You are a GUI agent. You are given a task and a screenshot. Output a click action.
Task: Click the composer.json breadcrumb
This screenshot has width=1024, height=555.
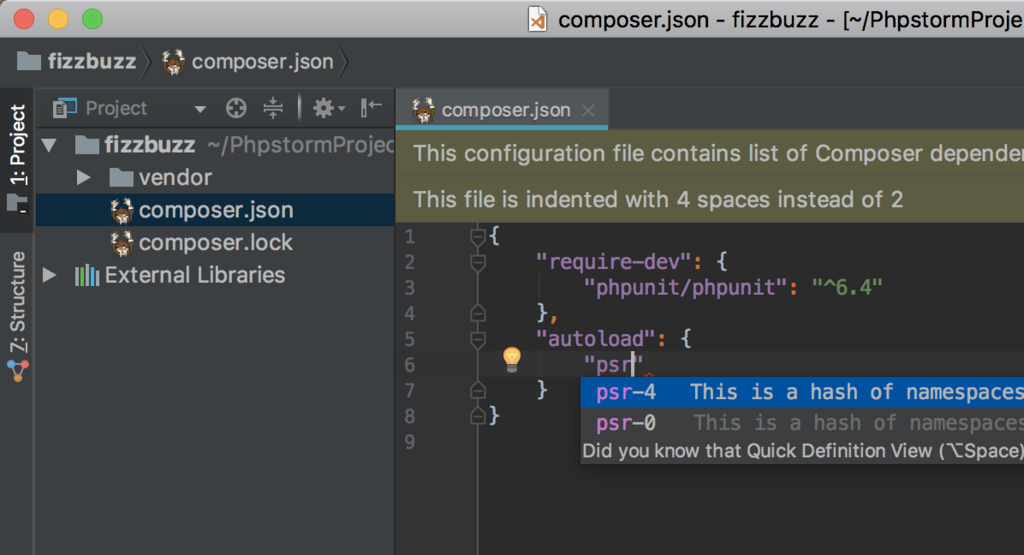pos(248,62)
